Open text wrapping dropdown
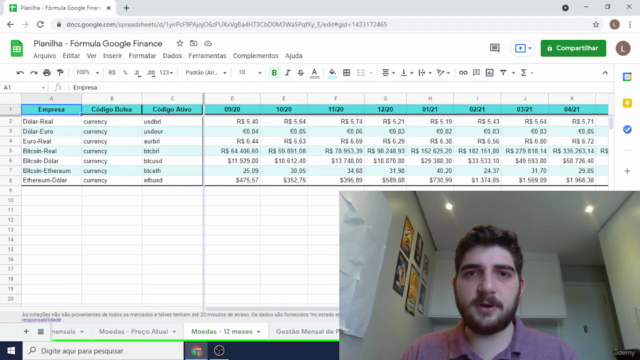This screenshot has height=360, width=640. (x=425, y=73)
